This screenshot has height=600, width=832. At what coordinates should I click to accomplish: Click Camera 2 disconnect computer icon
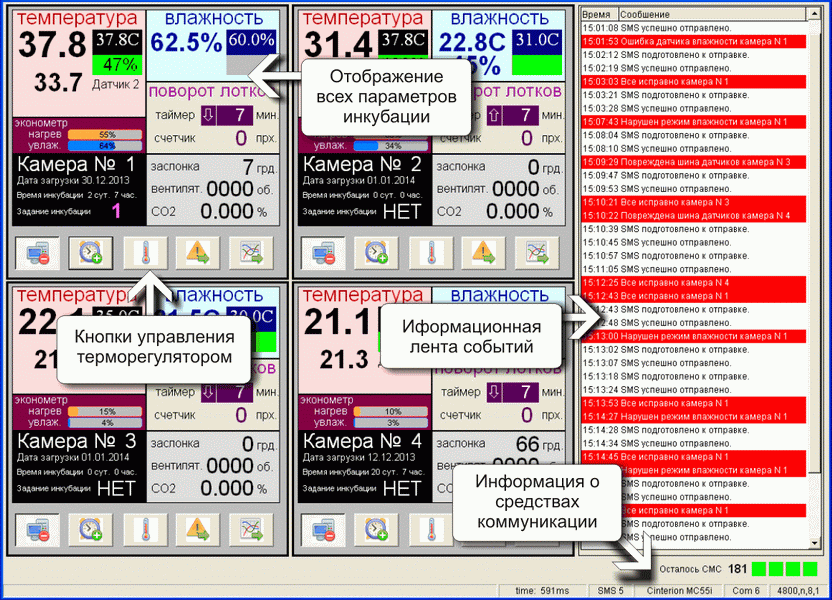(323, 252)
